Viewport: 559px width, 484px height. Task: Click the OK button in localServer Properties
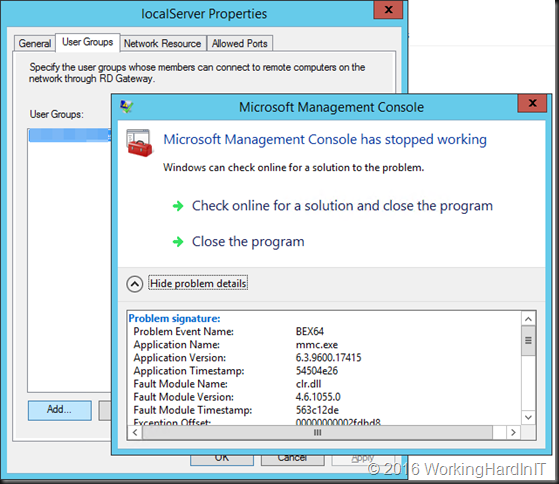(x=222, y=460)
